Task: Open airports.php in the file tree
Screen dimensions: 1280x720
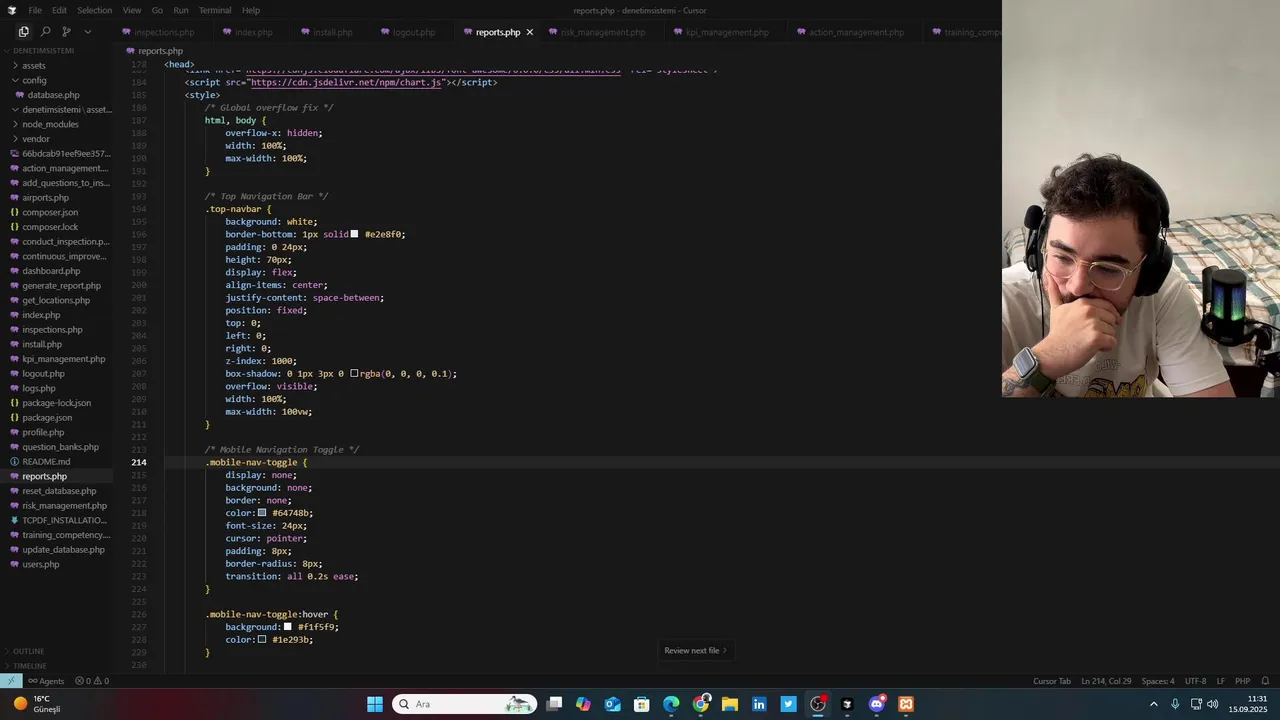Action: [x=45, y=198]
